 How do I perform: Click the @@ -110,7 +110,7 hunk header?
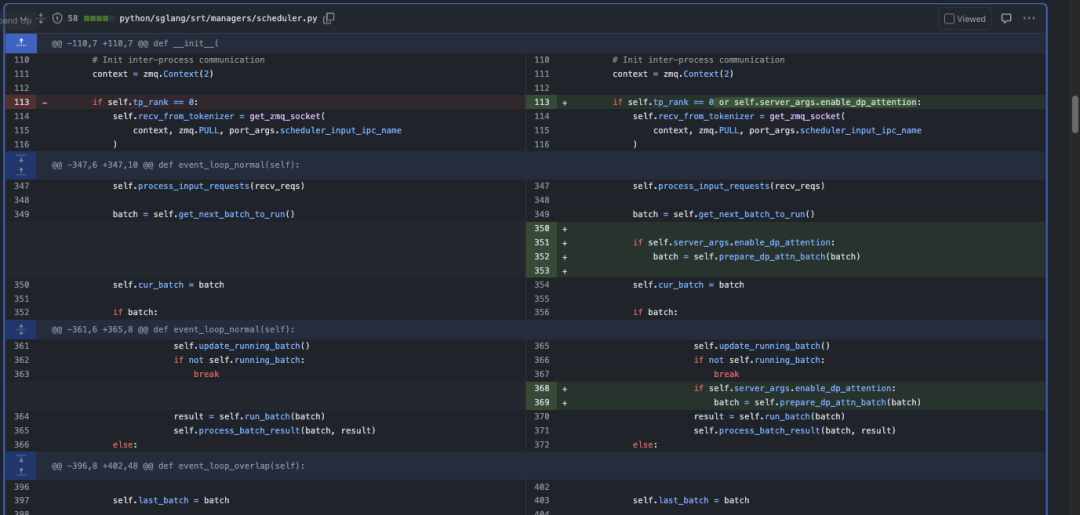pos(135,44)
